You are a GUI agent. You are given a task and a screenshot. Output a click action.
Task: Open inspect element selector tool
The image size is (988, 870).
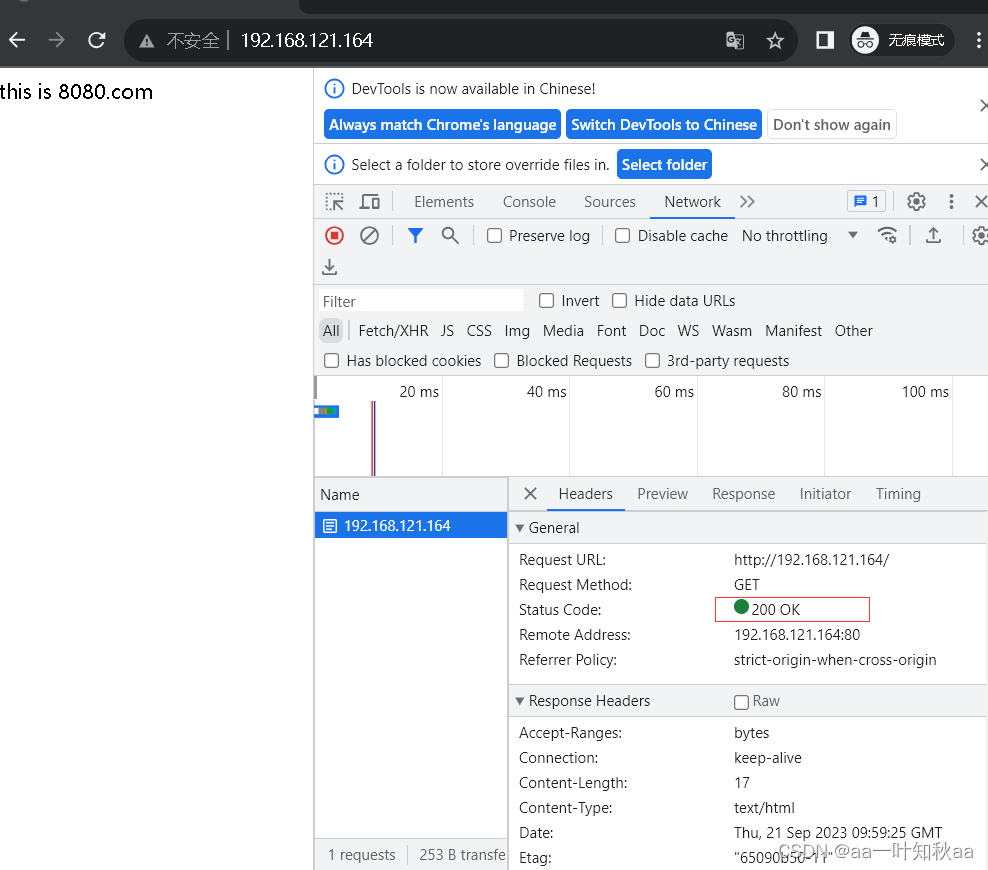pos(335,202)
